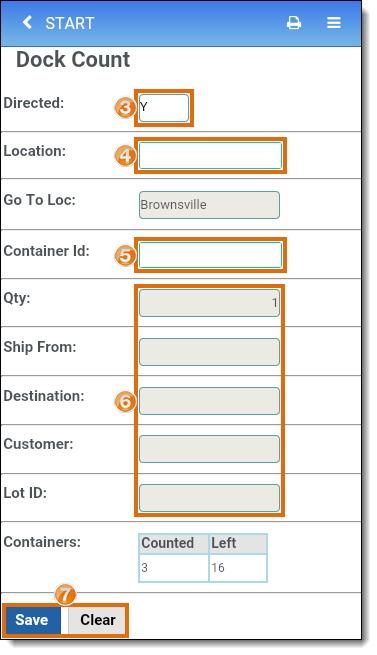This screenshot has width=377, height=655.
Task: Focus the Directed input field
Action: [164, 108]
